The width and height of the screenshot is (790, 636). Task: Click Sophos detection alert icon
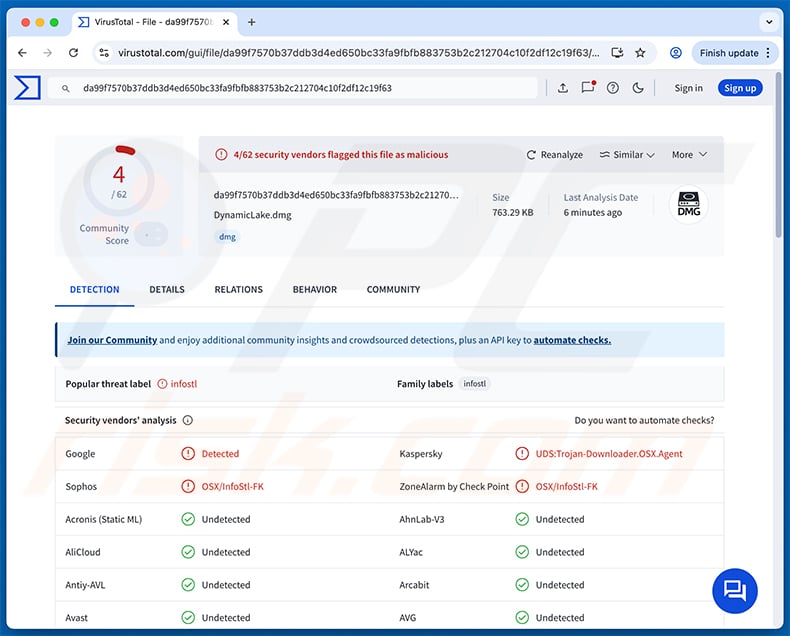(x=188, y=486)
